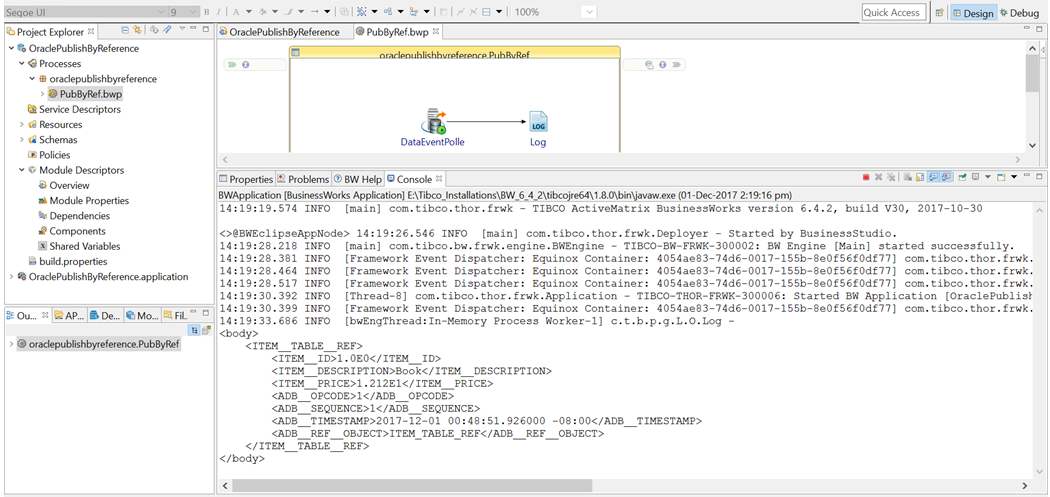
Task: Click Open Console icon
Action: (1001, 178)
